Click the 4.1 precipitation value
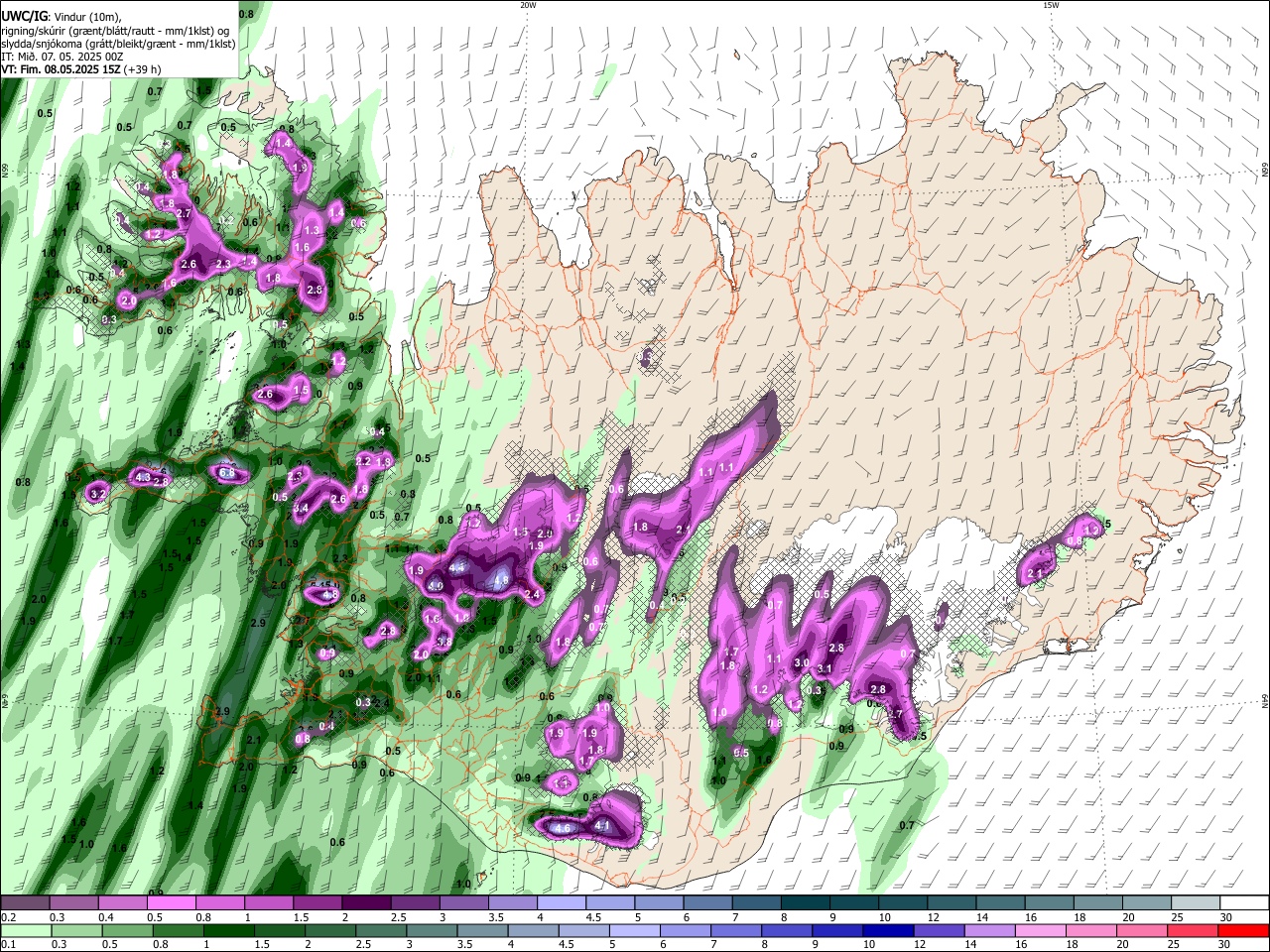Image resolution: width=1270 pixels, height=952 pixels. coord(602,825)
